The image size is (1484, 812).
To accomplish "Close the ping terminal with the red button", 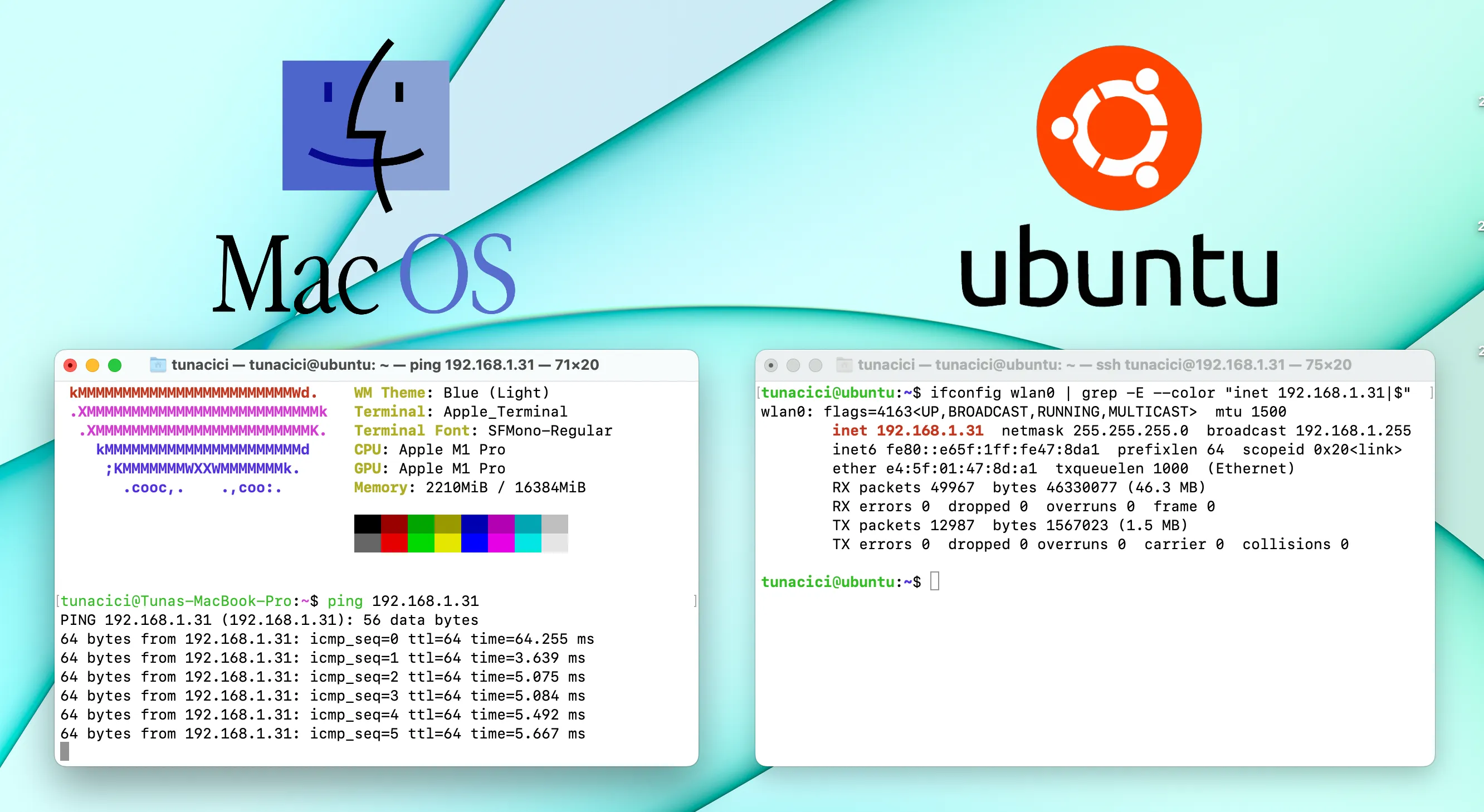I will [70, 365].
